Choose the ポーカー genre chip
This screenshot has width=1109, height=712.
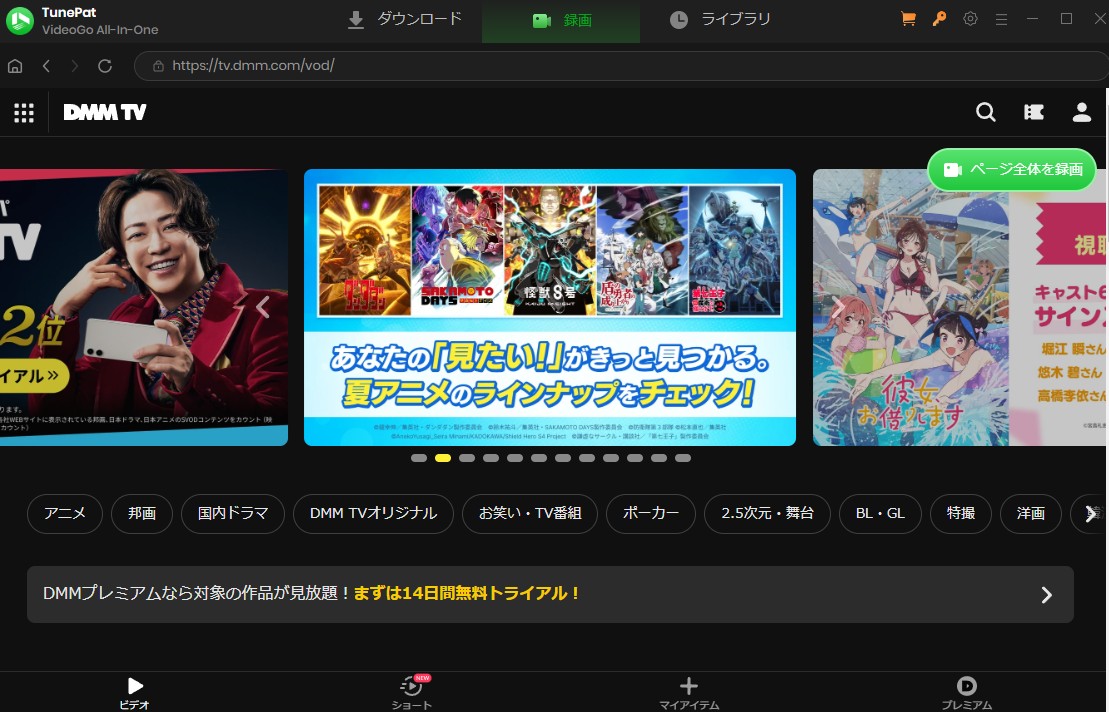[651, 513]
